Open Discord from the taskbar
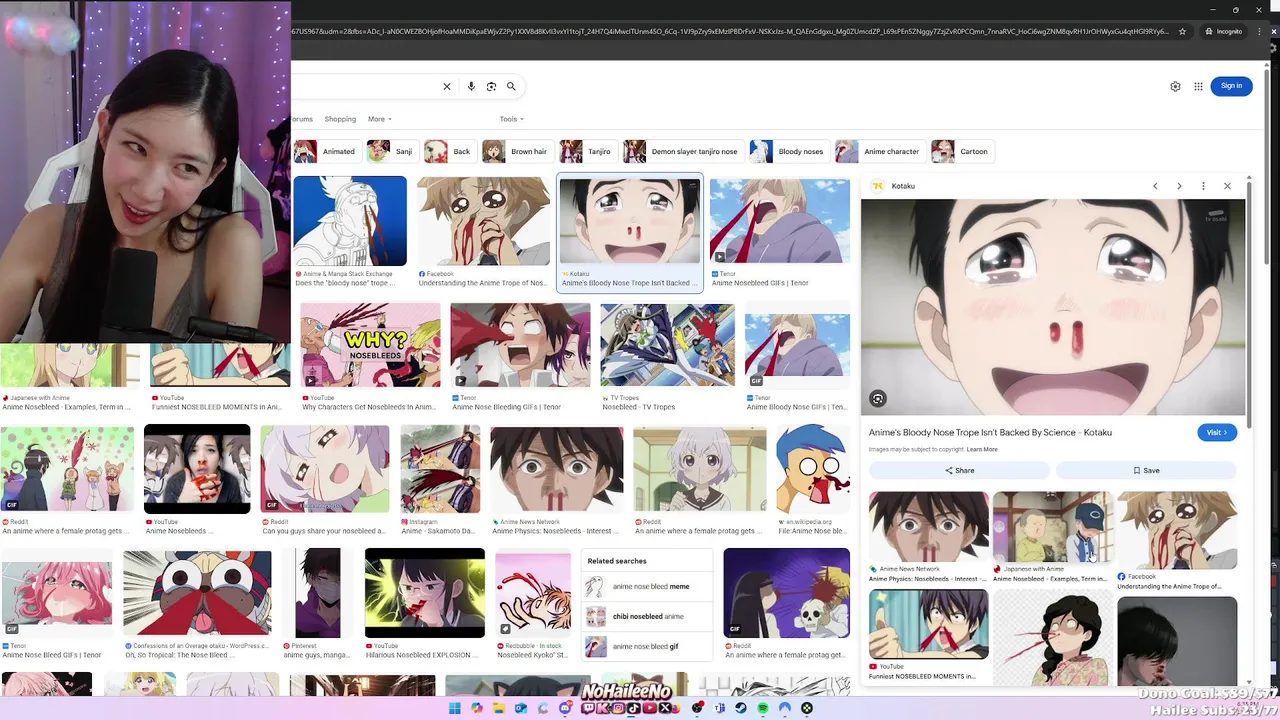Screen dimensions: 1280x720 tap(566, 708)
